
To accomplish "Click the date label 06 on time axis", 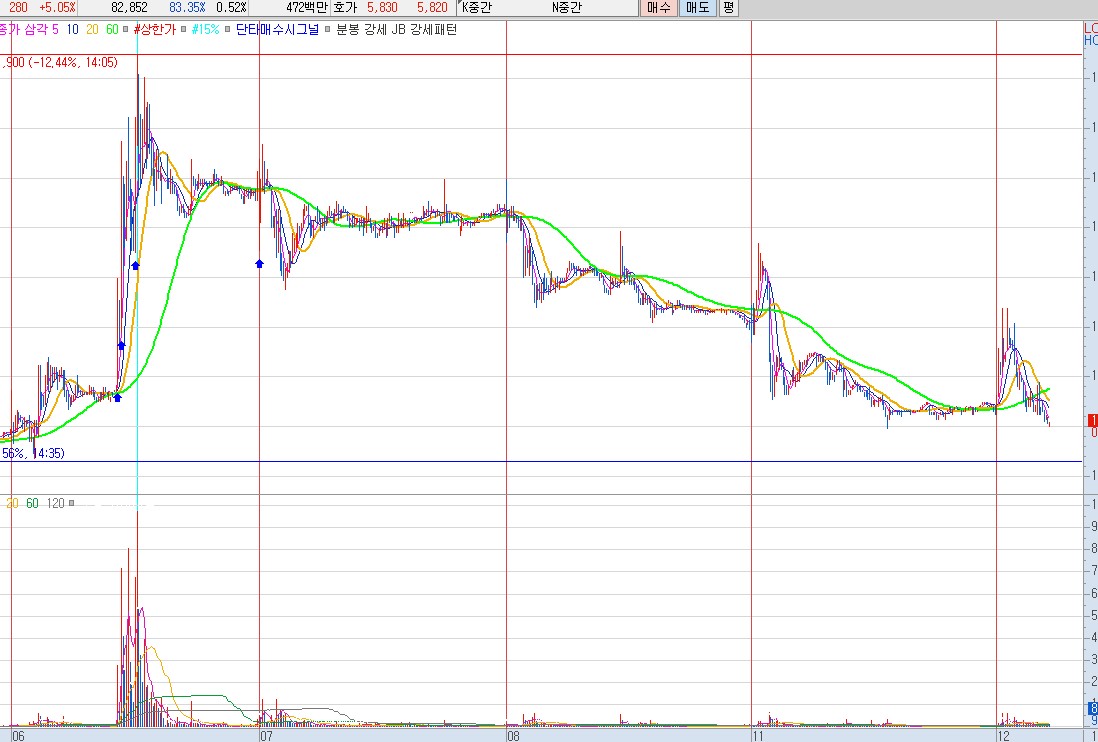I will [18, 736].
